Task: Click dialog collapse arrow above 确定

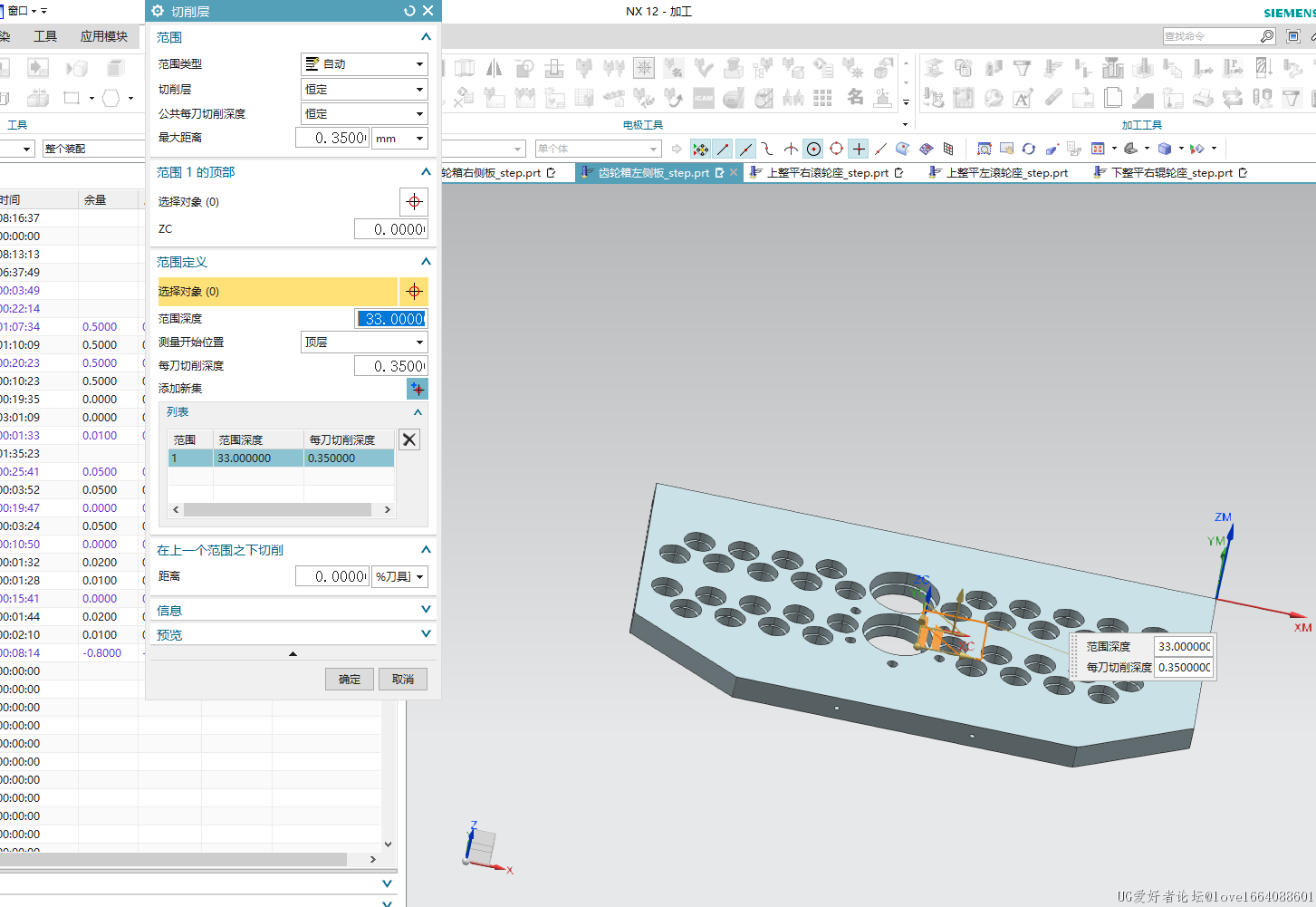Action: tap(293, 653)
